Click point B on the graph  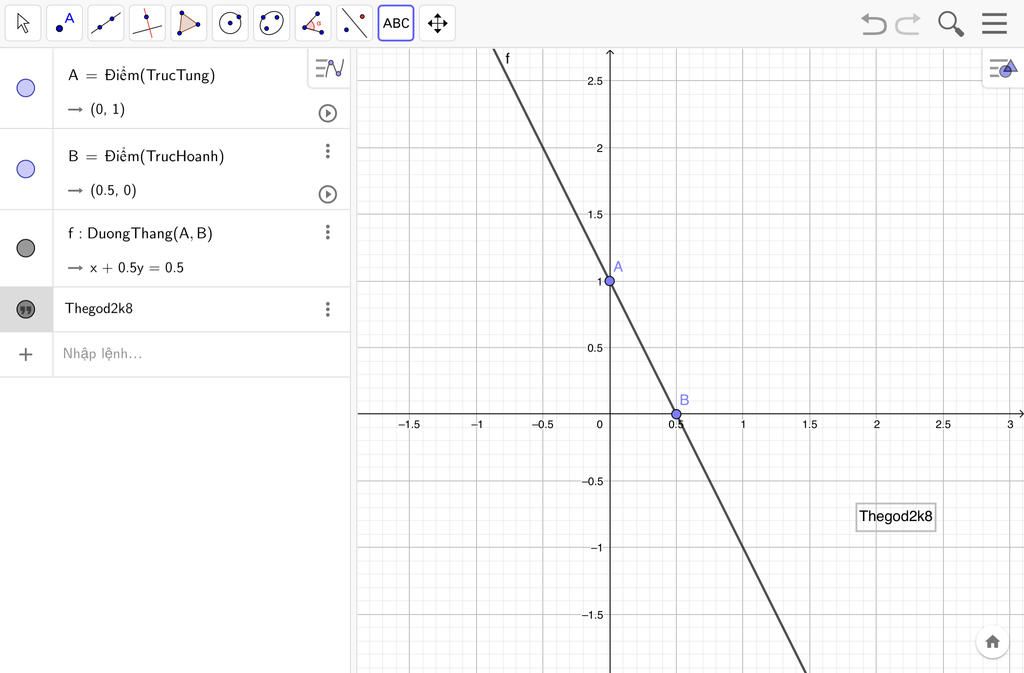coord(677,414)
